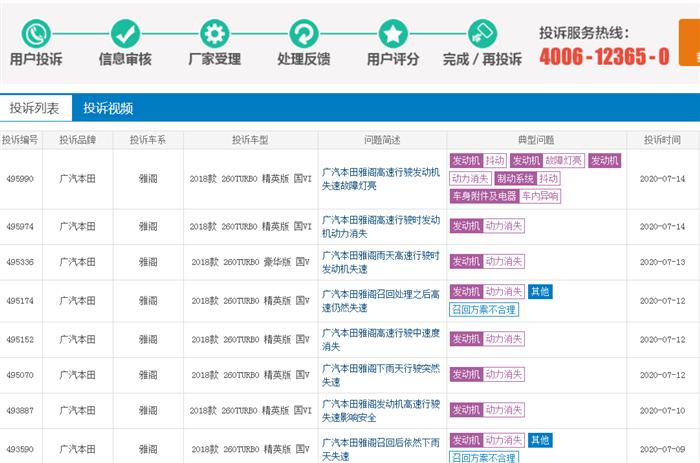The width and height of the screenshot is (700, 463).
Task: Click complaint number 495990
Action: [x=20, y=179]
